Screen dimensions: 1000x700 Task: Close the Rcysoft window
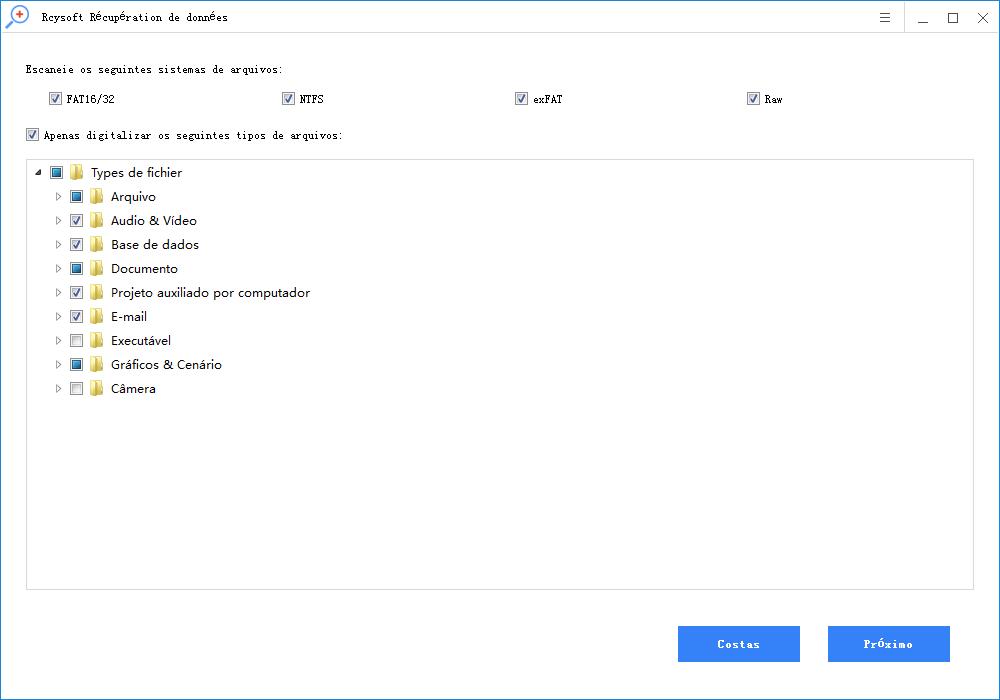click(983, 17)
